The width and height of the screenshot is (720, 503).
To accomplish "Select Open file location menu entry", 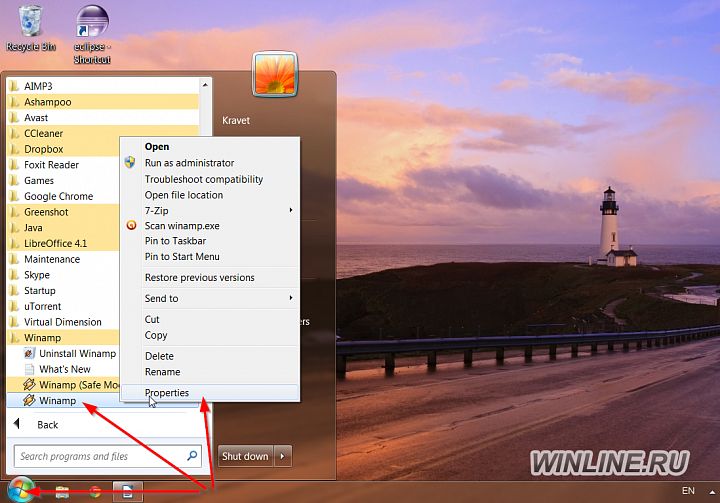I will coord(184,195).
